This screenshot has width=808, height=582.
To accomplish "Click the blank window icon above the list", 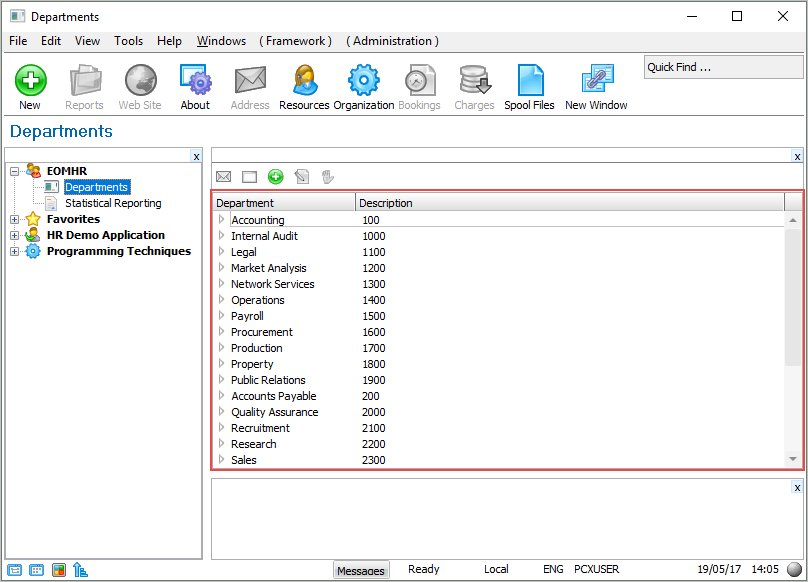I will [249, 177].
